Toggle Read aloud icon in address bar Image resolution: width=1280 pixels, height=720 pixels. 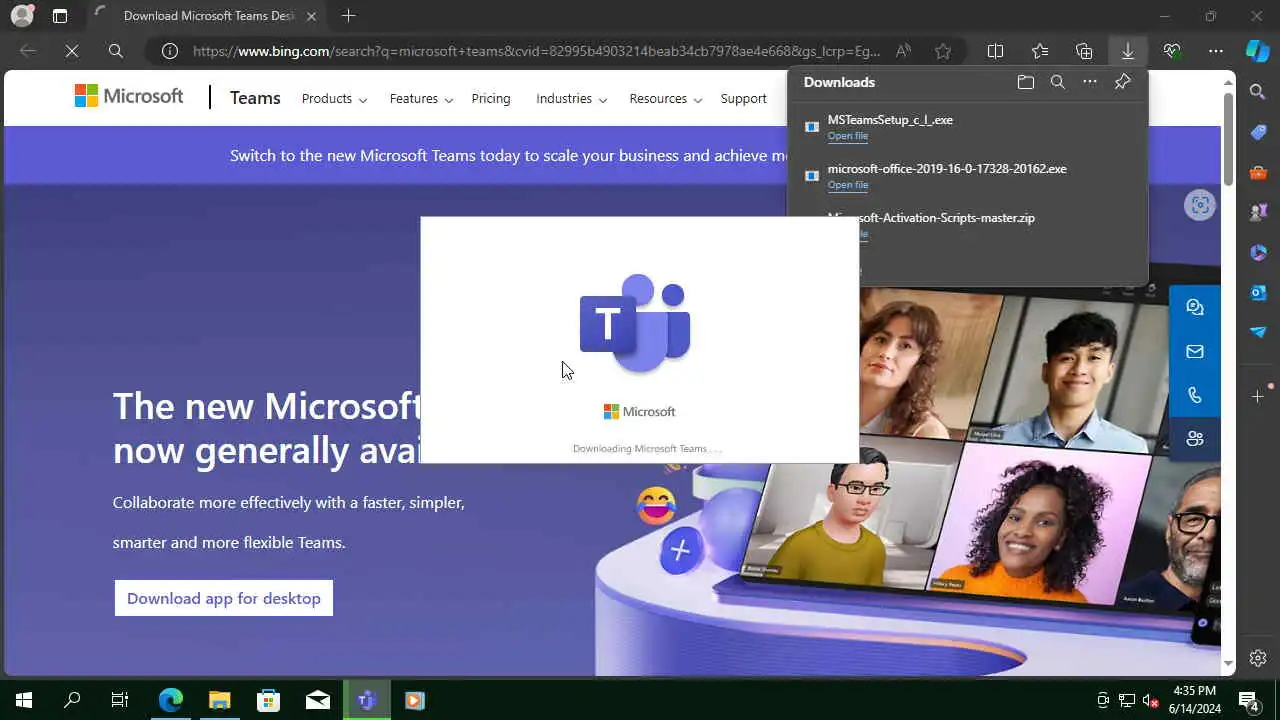point(903,51)
